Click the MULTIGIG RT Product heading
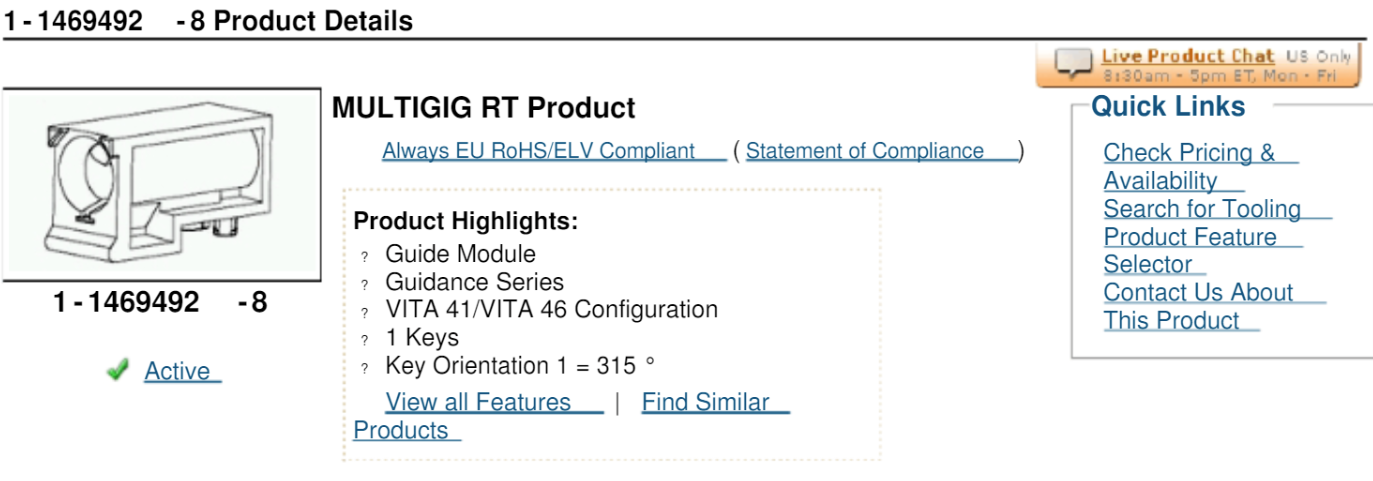 [x=483, y=108]
